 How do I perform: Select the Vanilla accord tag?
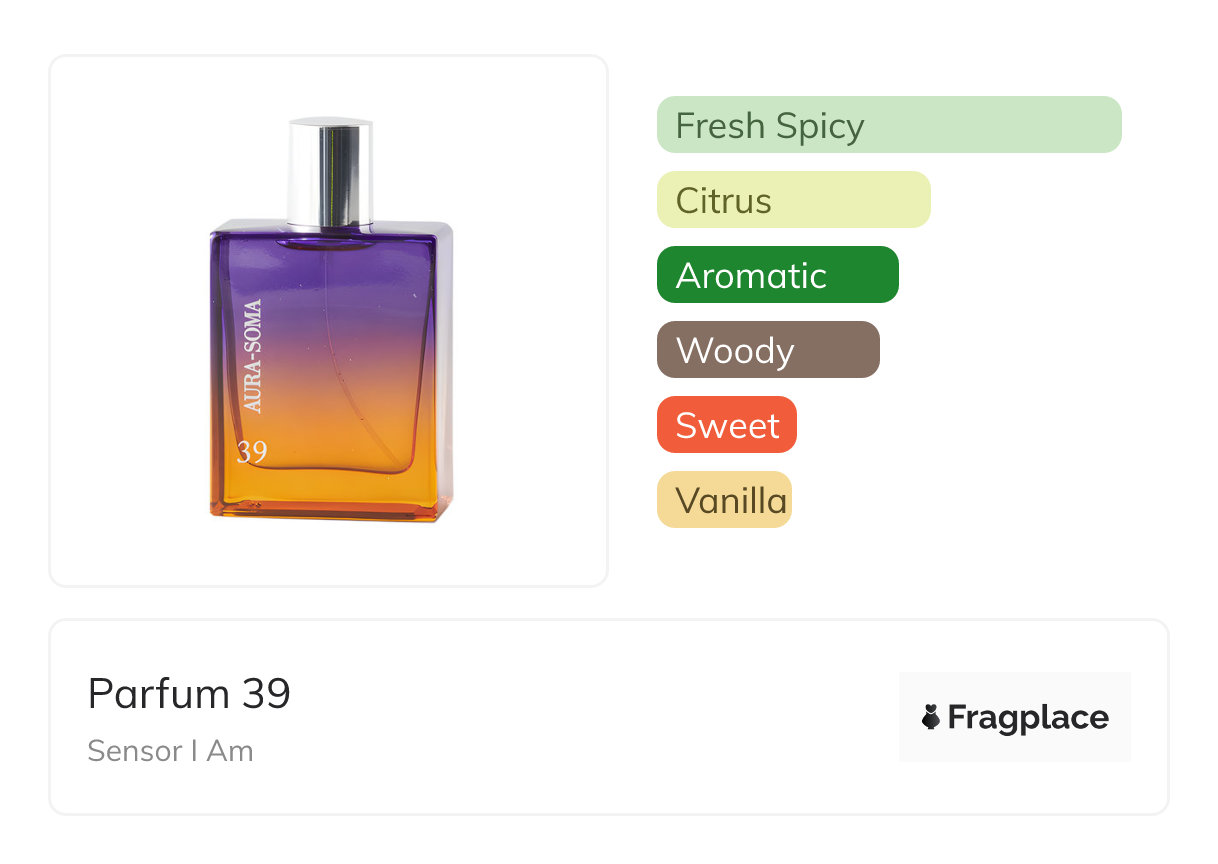724,500
